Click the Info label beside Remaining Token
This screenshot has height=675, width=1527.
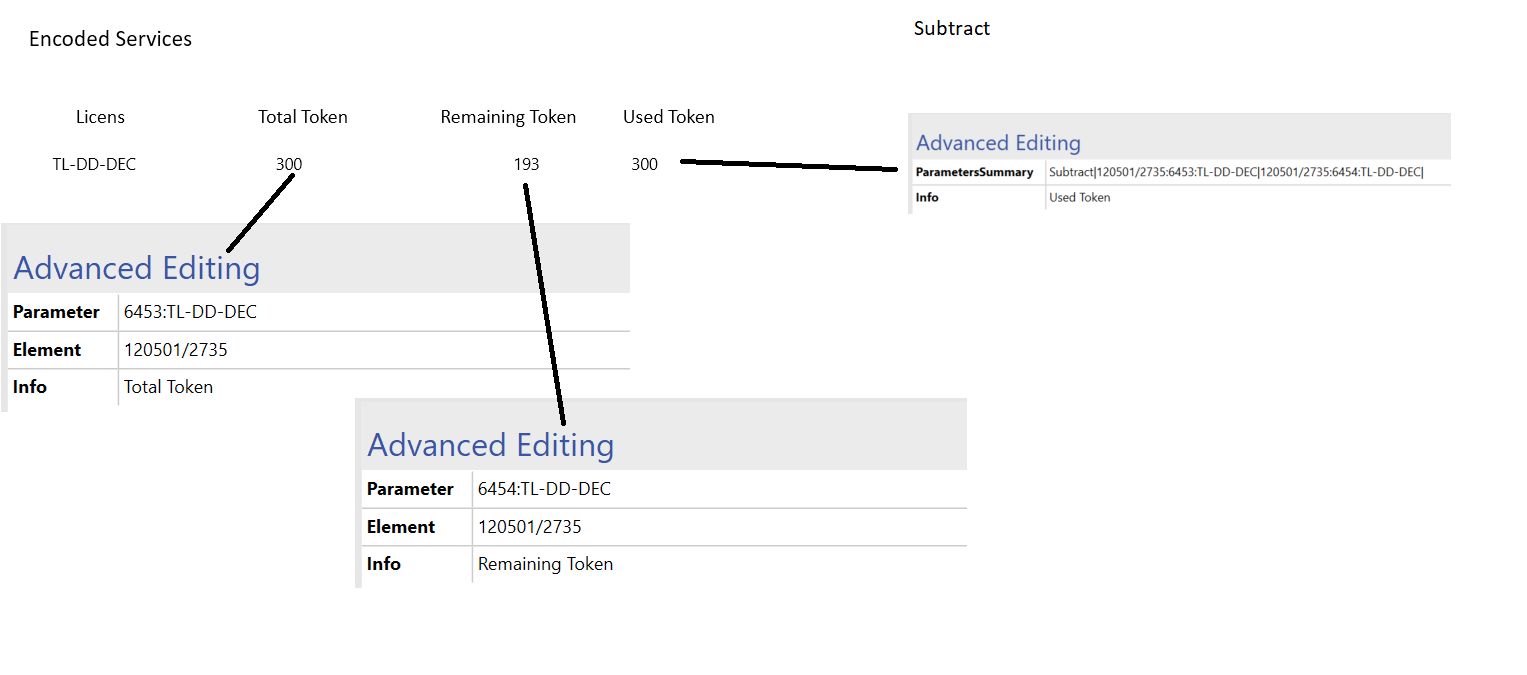384,564
